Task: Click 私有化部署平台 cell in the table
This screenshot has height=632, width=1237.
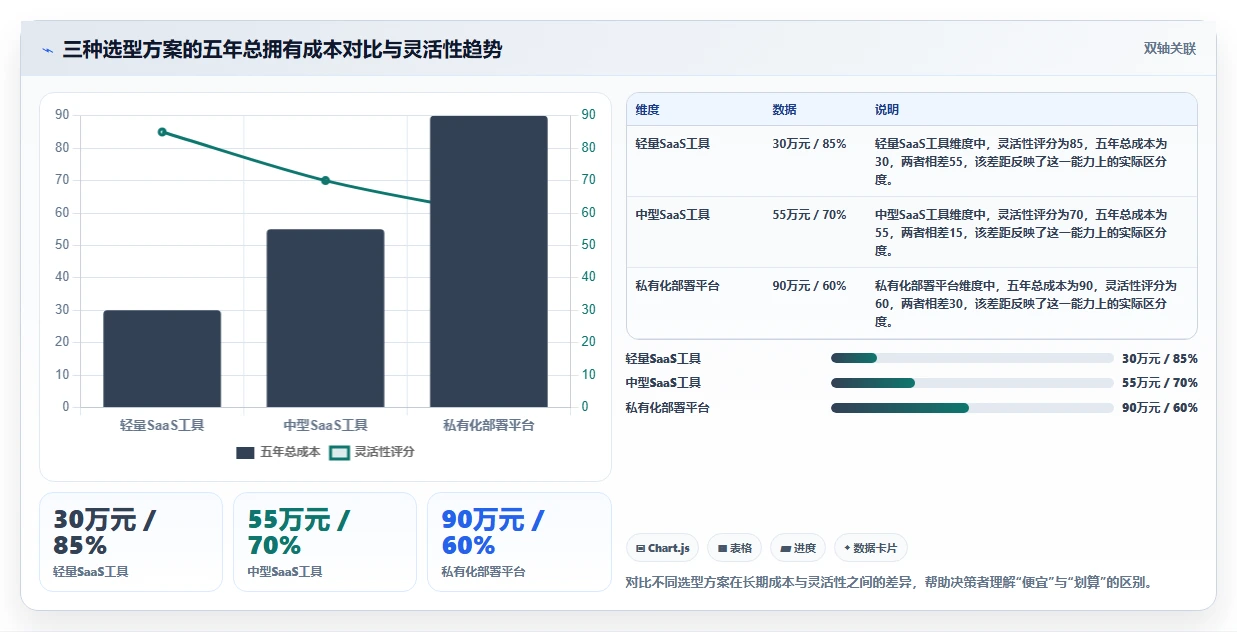Action: [x=677, y=286]
